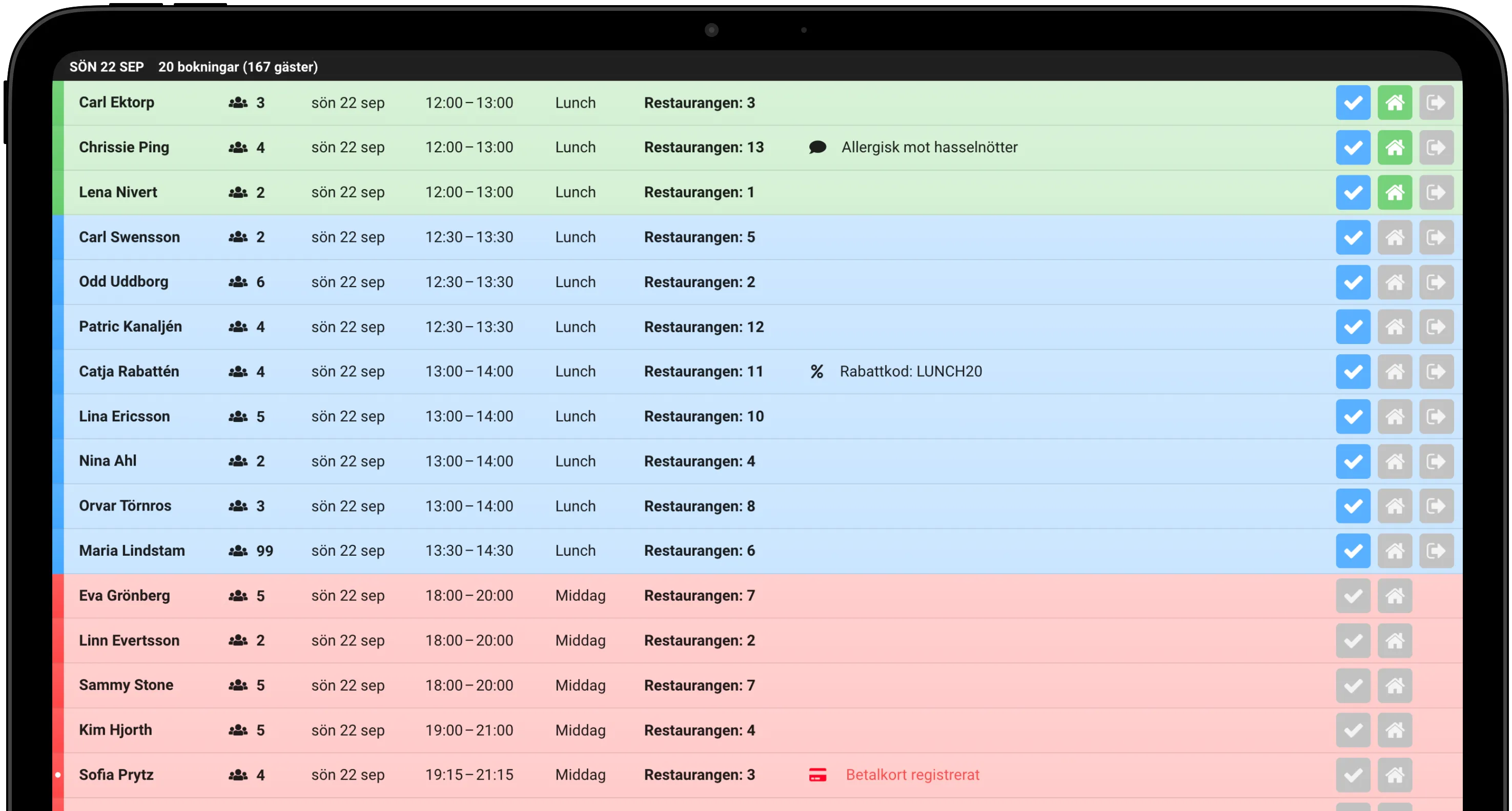Screen dimensions: 1512x811
Task: Toggle the gray checkmark on Kim Hjorth's booking
Action: point(1353,731)
